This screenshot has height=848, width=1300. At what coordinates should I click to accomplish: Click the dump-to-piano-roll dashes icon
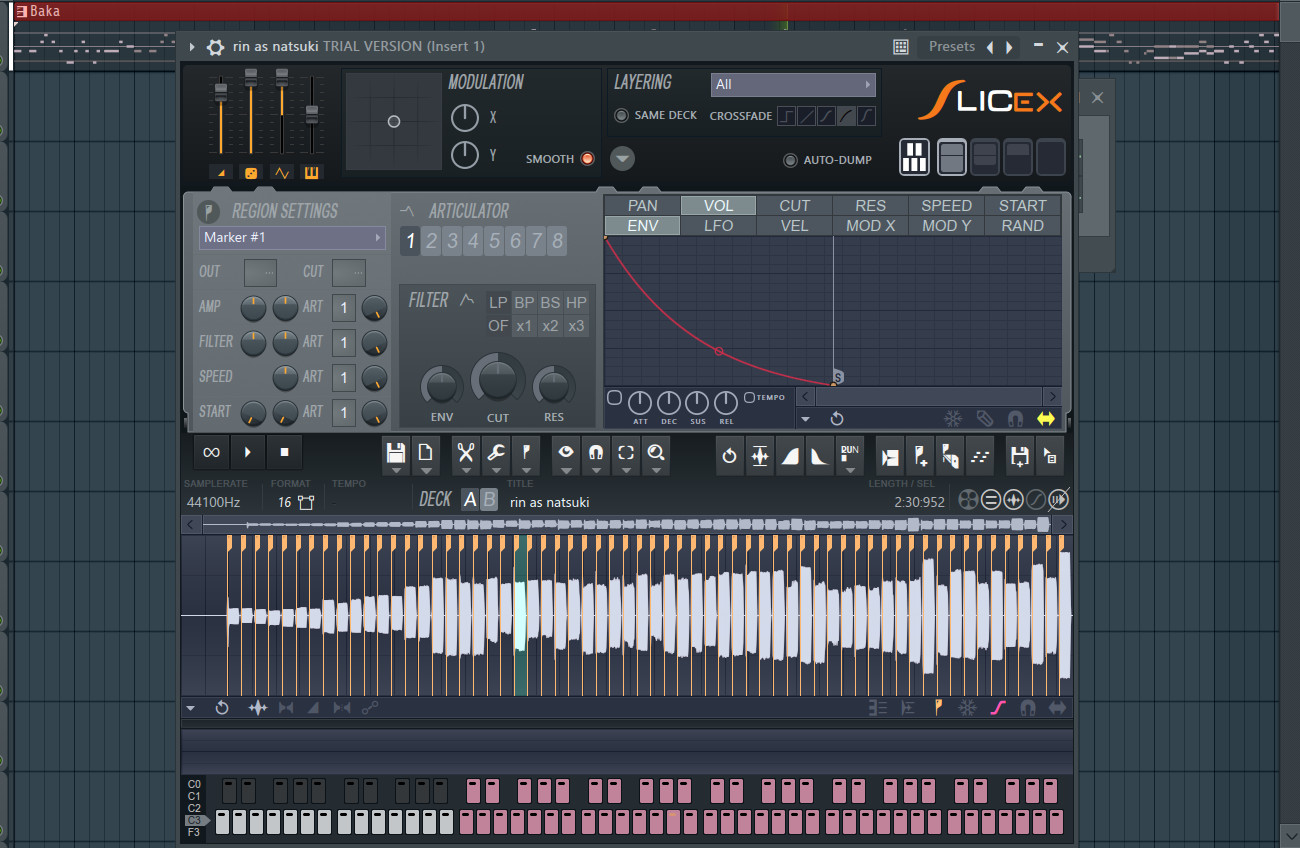tap(980, 456)
